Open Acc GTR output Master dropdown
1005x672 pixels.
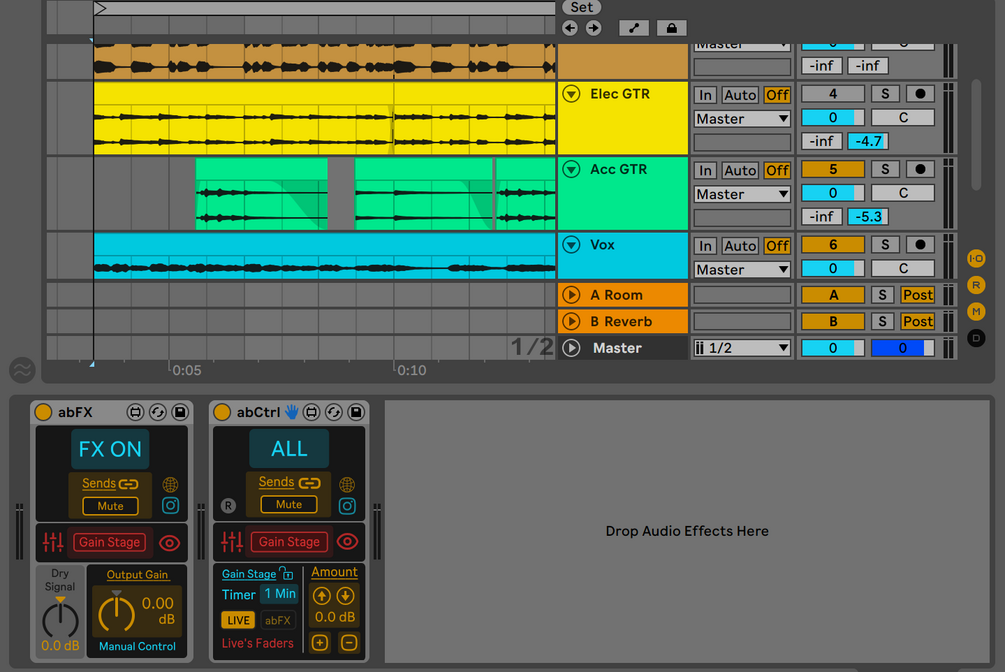pos(742,194)
